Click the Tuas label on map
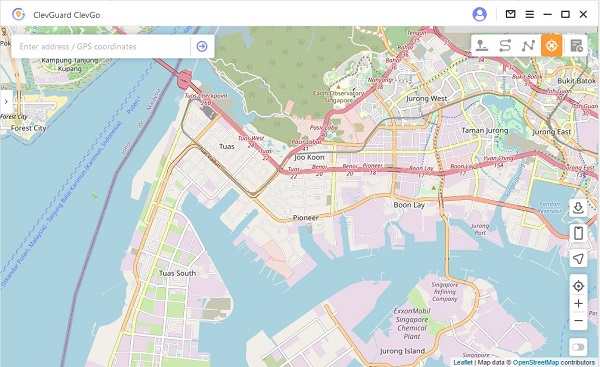Viewport: 600px width, 367px height. click(227, 146)
